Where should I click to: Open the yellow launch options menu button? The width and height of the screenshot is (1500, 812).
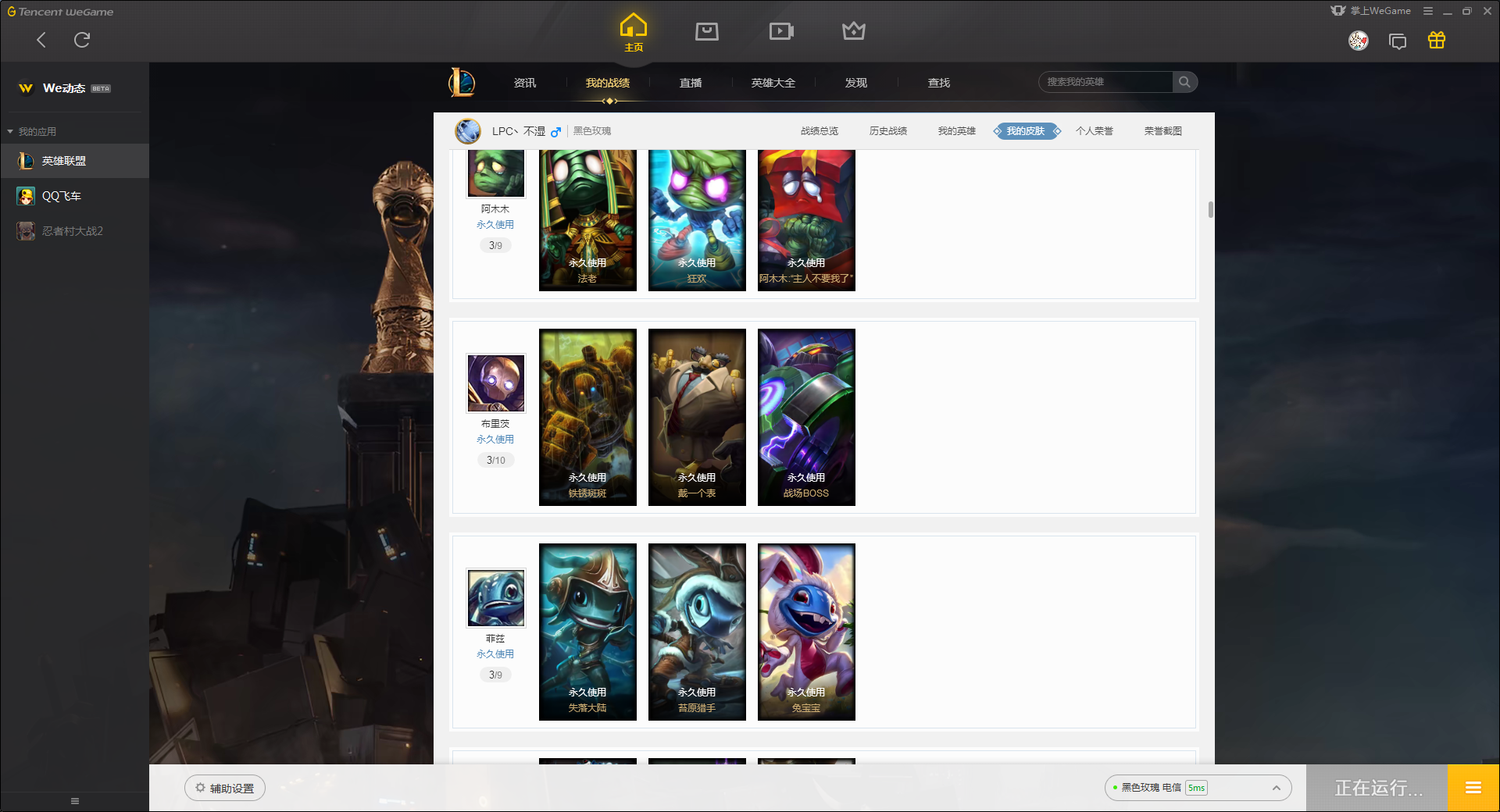tap(1473, 788)
